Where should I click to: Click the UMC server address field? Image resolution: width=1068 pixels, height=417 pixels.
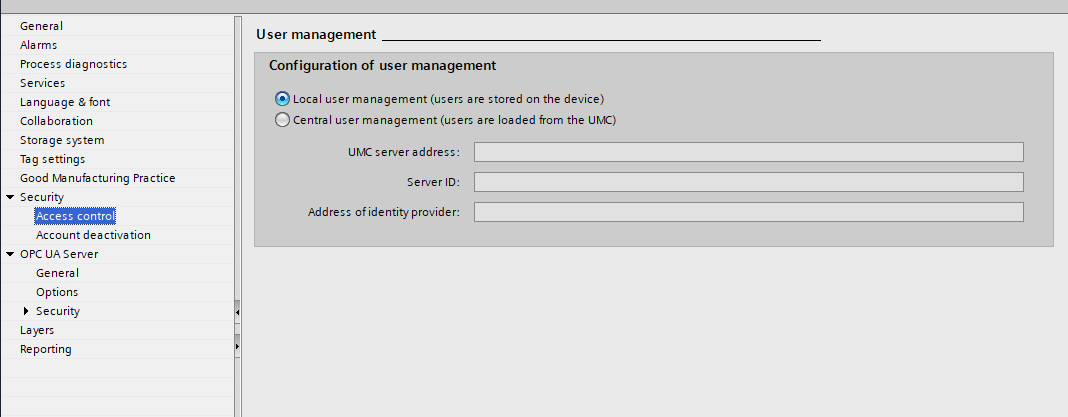748,152
